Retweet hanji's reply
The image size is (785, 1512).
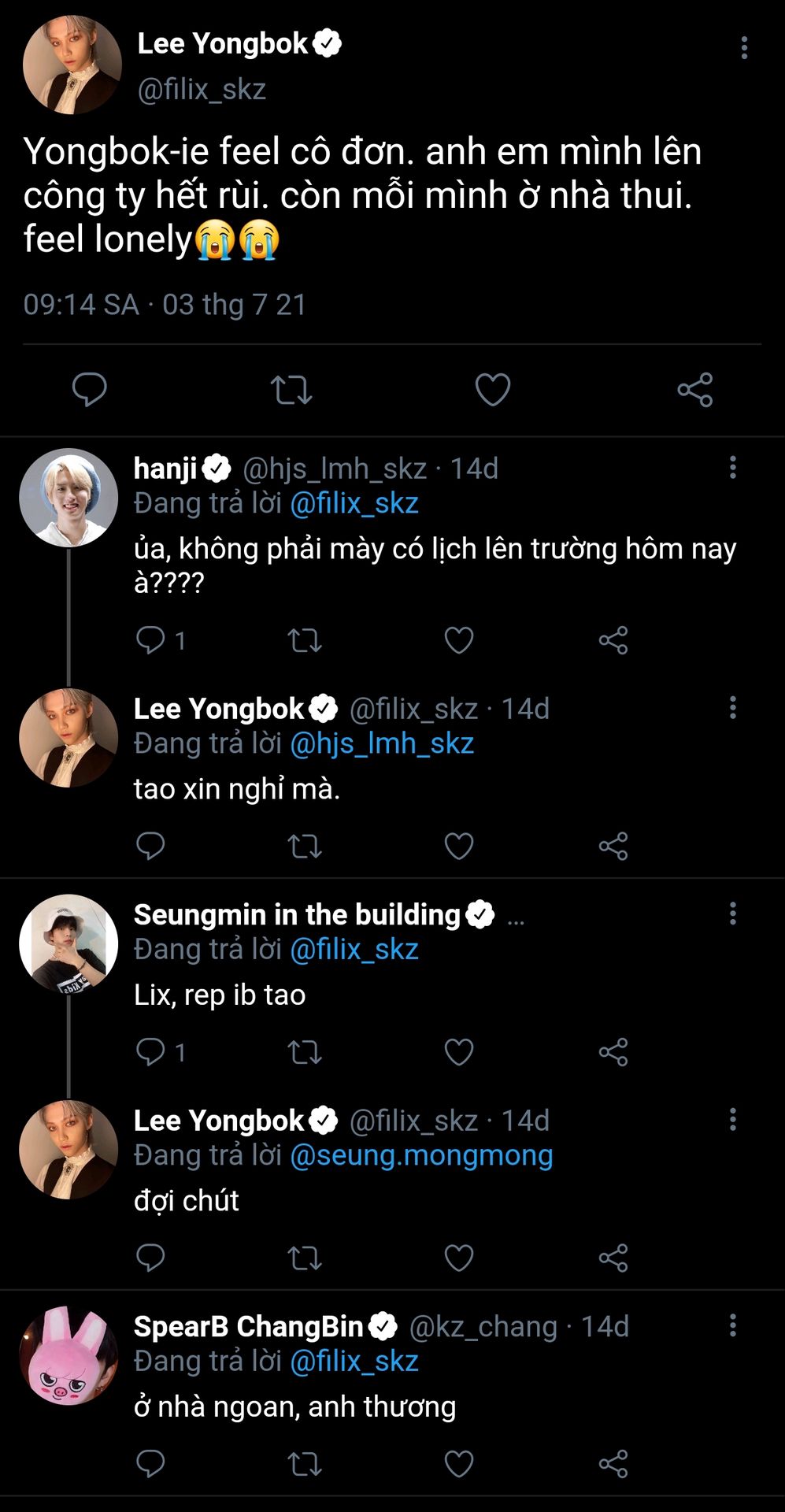point(305,640)
